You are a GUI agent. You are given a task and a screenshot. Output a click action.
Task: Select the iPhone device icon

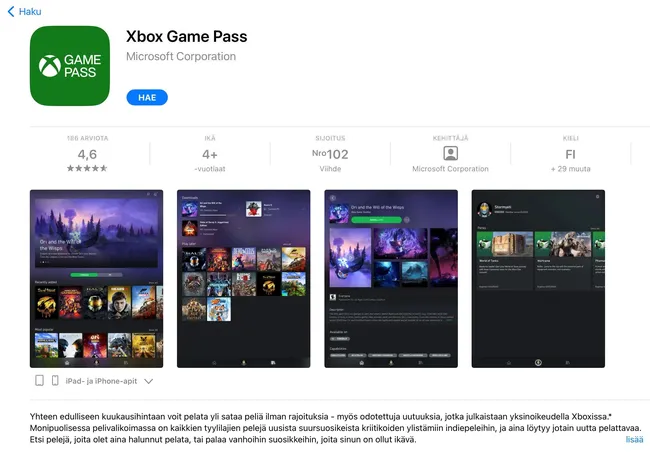pos(55,380)
